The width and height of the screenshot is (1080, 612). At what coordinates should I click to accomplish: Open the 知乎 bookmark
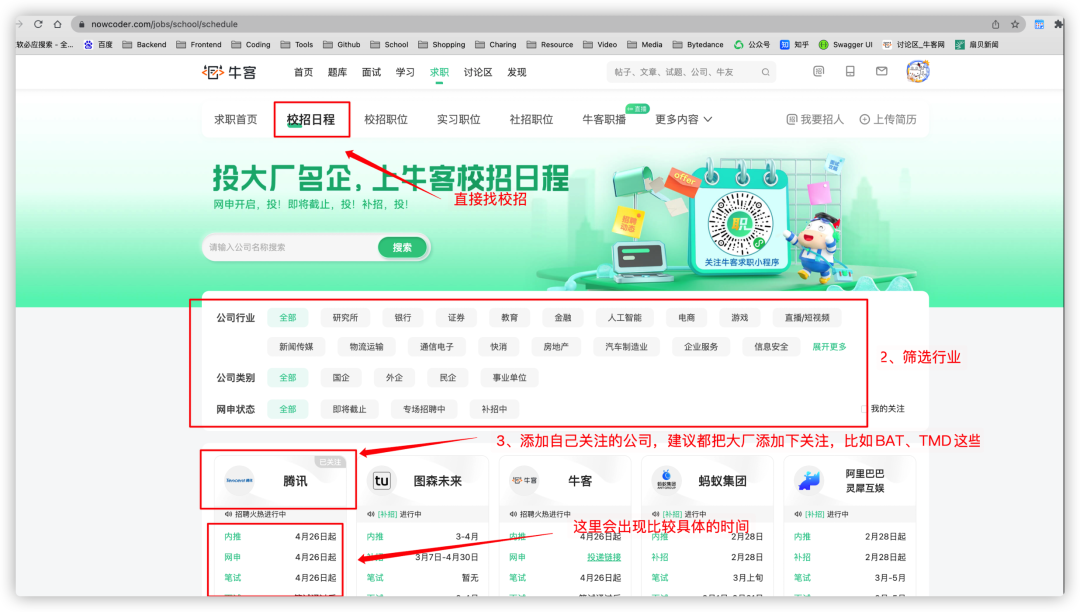tap(794, 45)
